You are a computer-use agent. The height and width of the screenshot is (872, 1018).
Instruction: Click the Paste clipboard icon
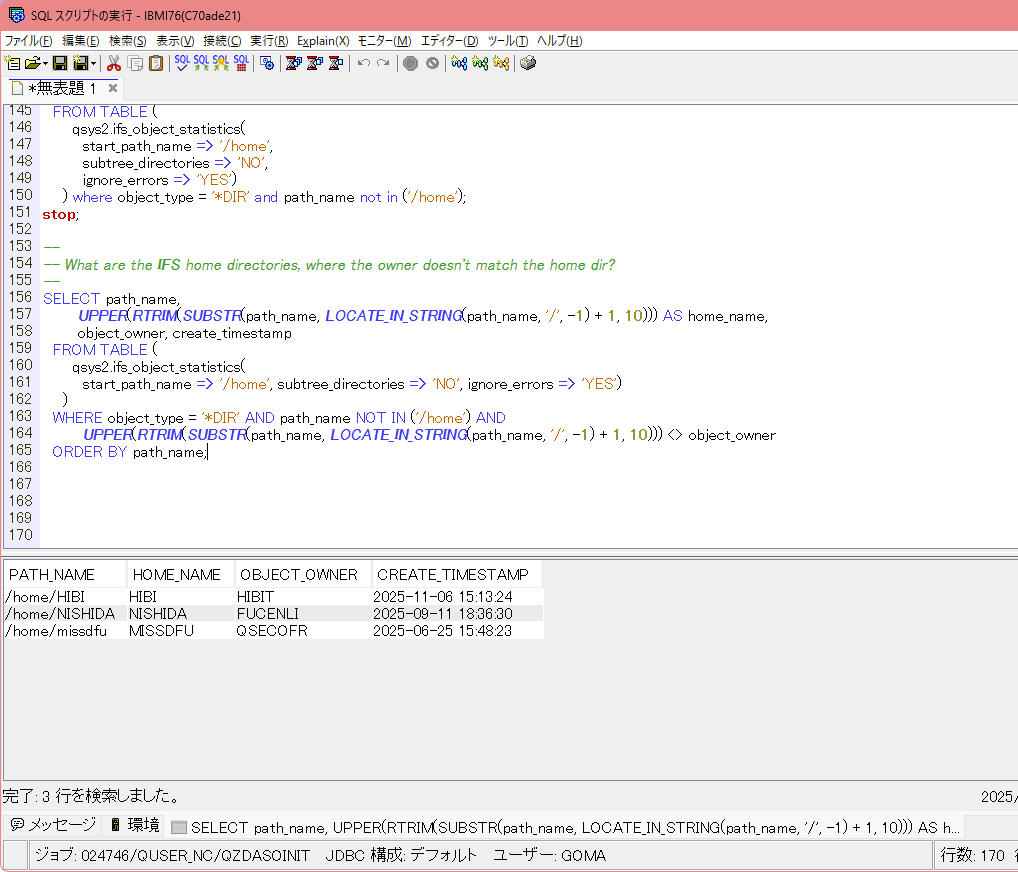[x=156, y=63]
